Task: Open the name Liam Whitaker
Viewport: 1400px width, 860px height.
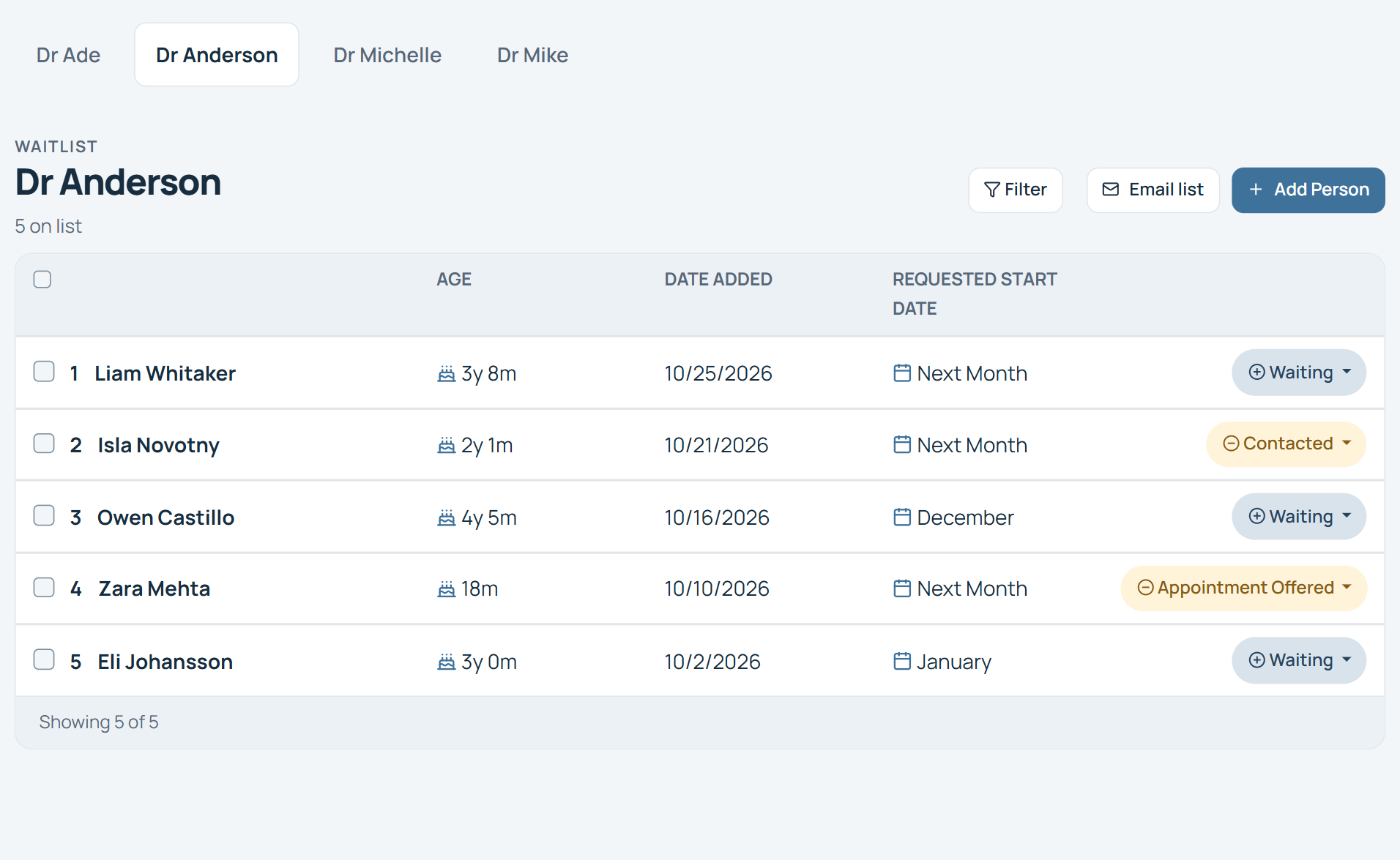Action: [x=165, y=373]
